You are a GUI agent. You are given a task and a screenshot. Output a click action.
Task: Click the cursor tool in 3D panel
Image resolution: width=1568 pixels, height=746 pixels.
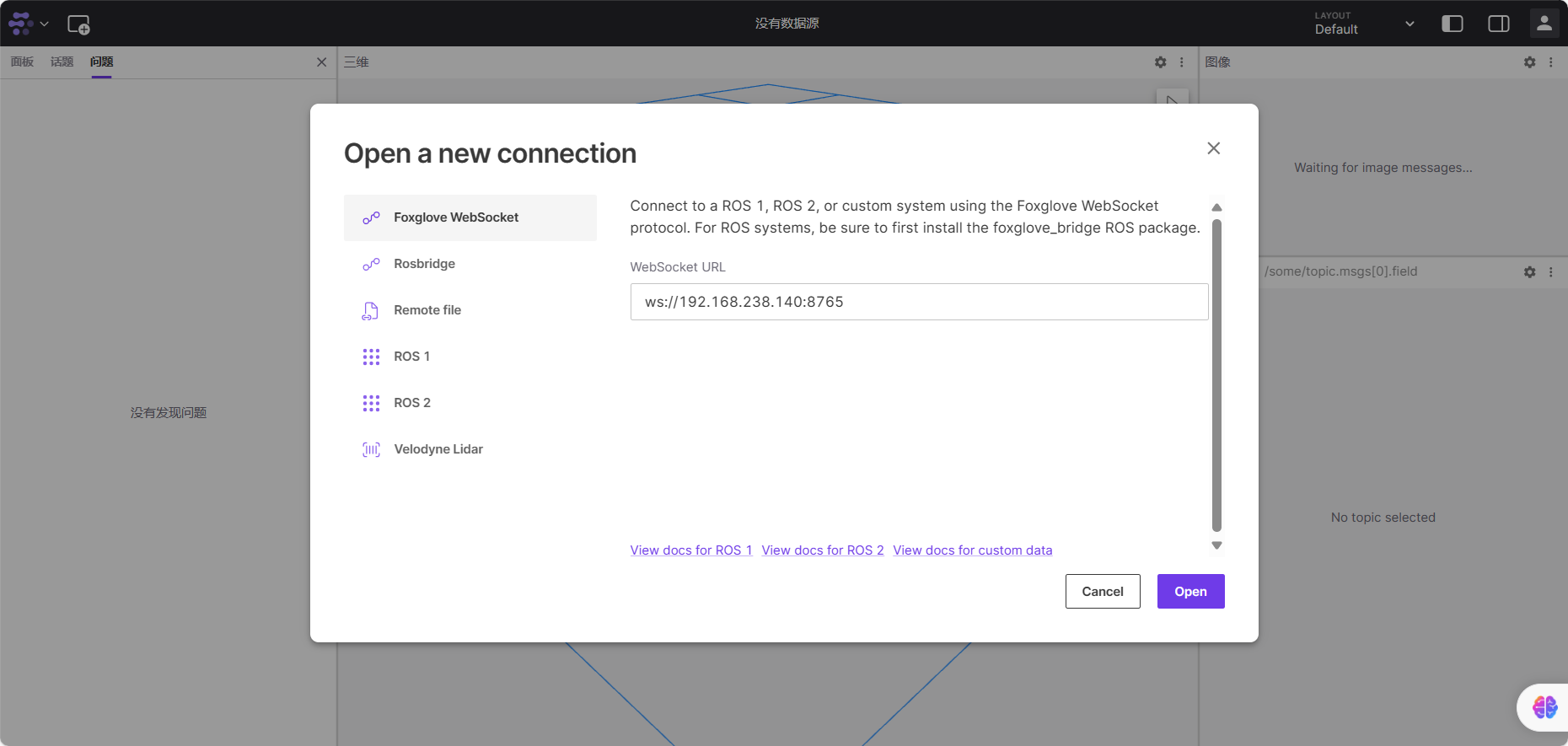tap(1172, 97)
